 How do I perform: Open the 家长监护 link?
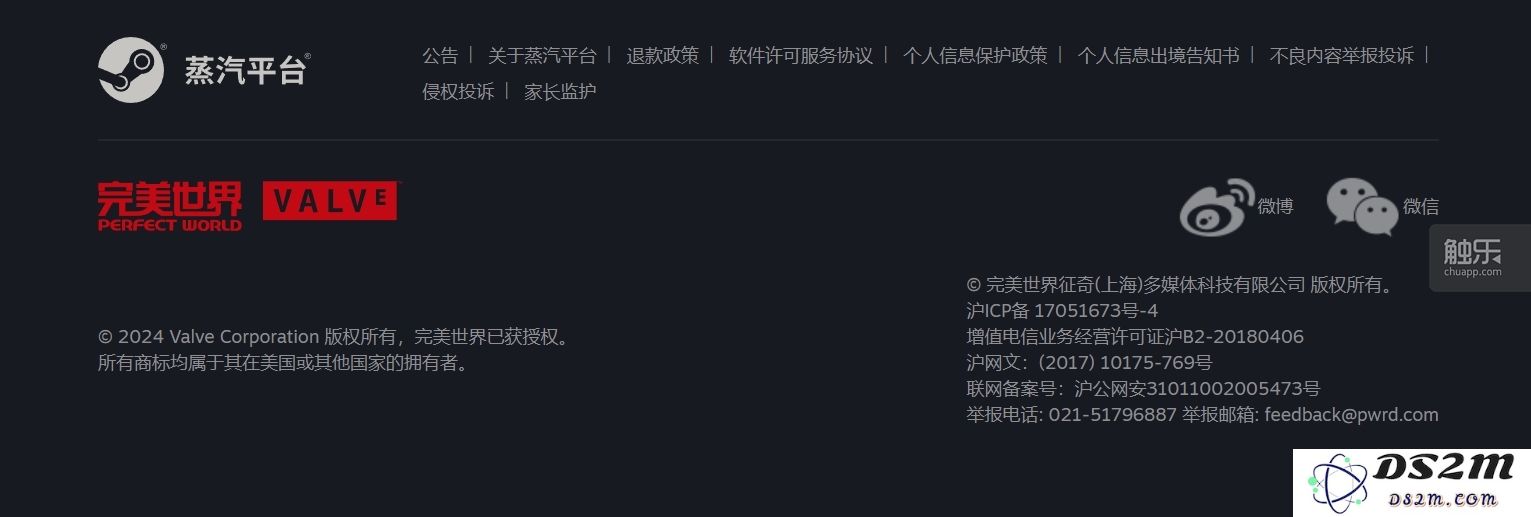coord(560,92)
